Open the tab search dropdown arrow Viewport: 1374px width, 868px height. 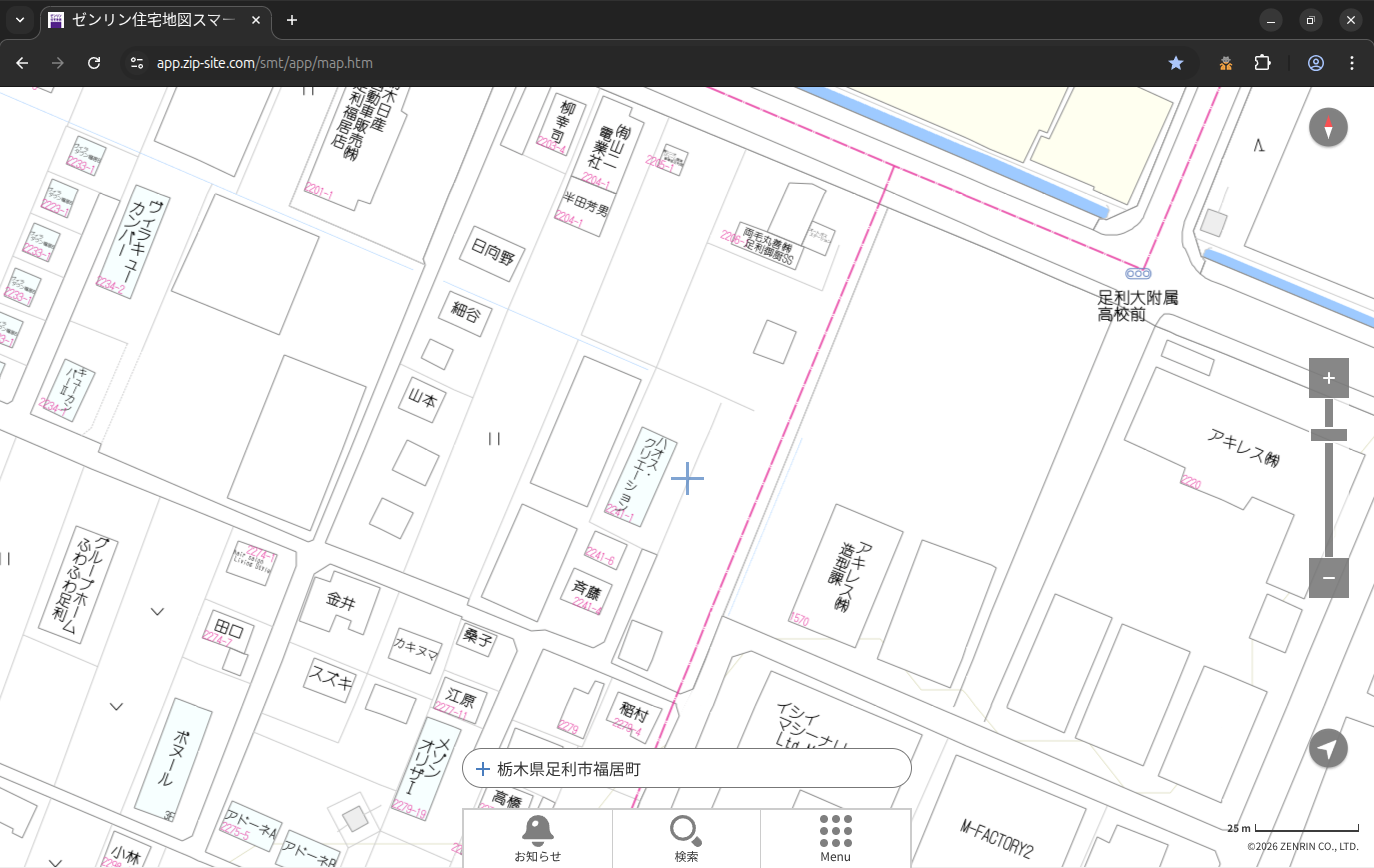click(20, 20)
